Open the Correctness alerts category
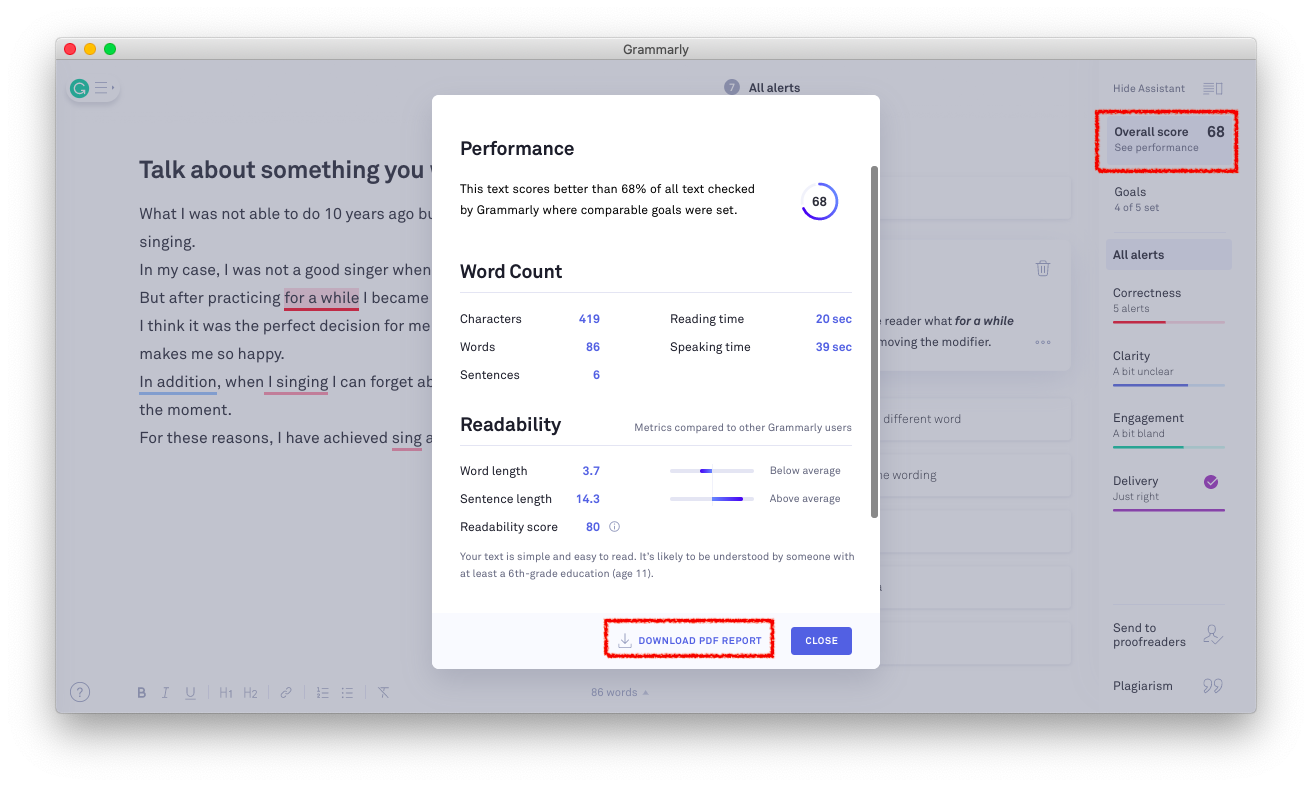 (x=1169, y=305)
